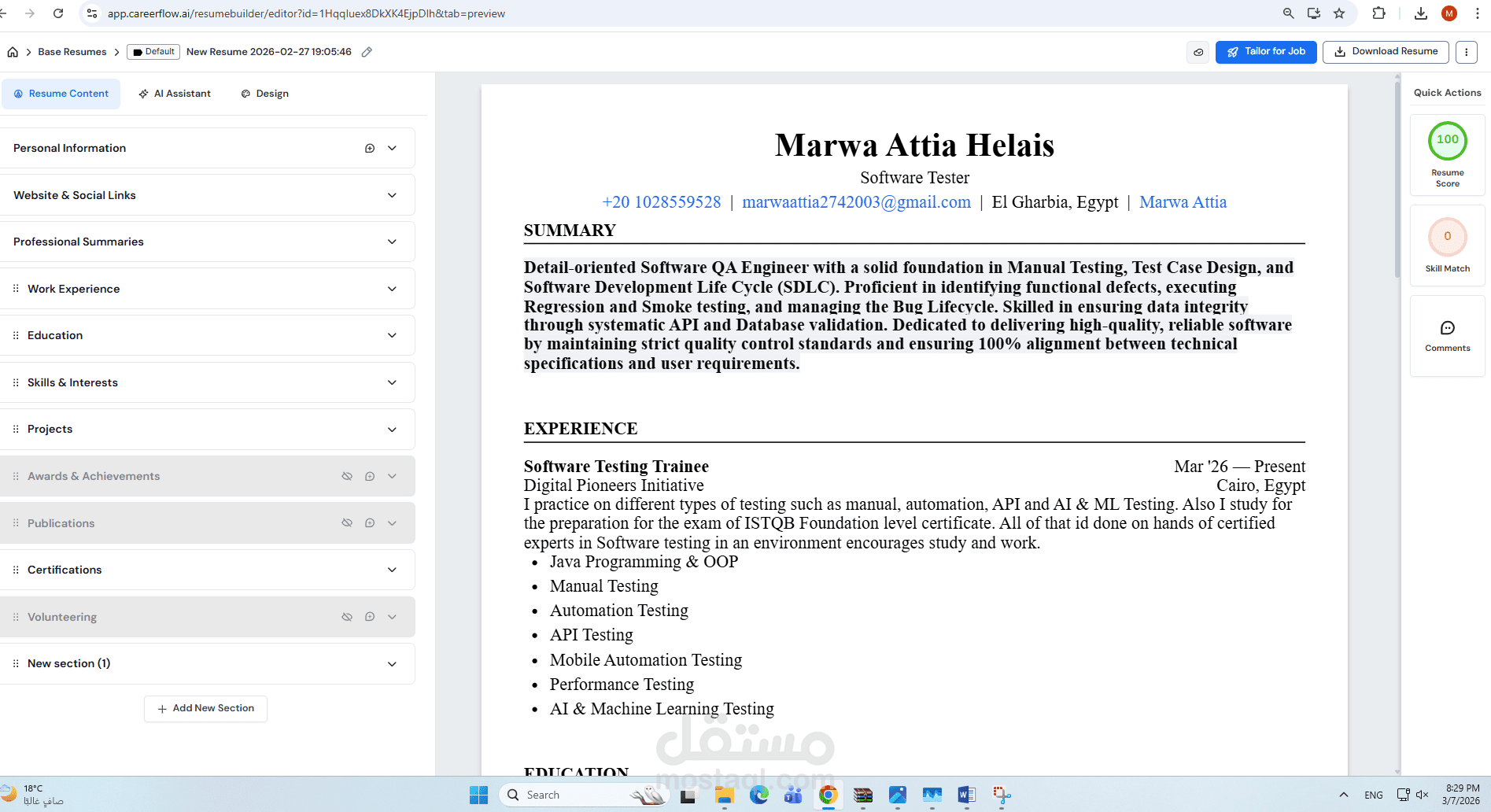The width and height of the screenshot is (1491, 812).
Task: Click the ENG language indicator in tray
Action: click(x=1374, y=795)
